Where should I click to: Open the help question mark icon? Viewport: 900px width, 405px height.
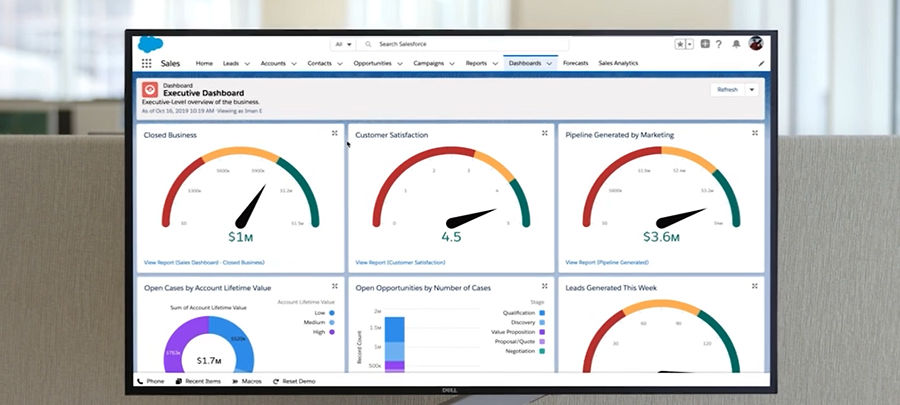(x=719, y=44)
